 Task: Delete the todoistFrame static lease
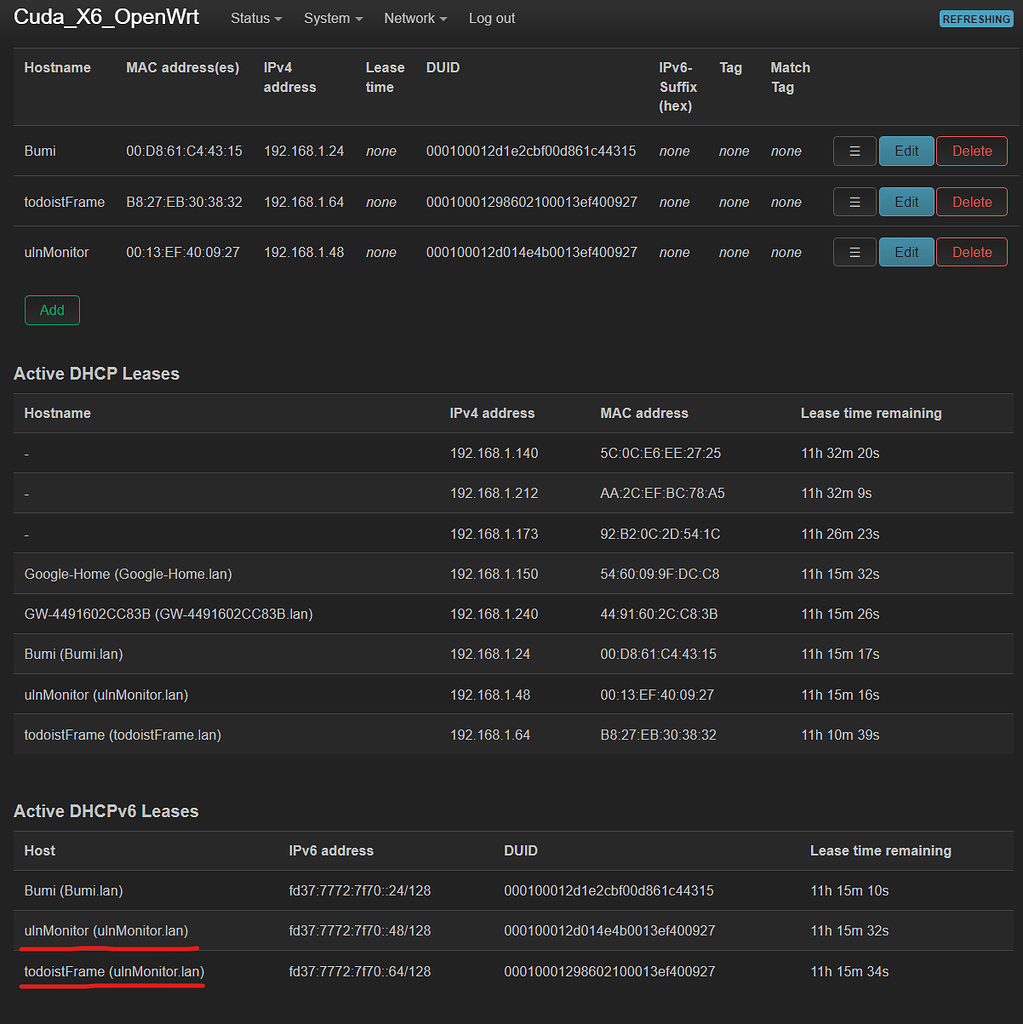(971, 201)
